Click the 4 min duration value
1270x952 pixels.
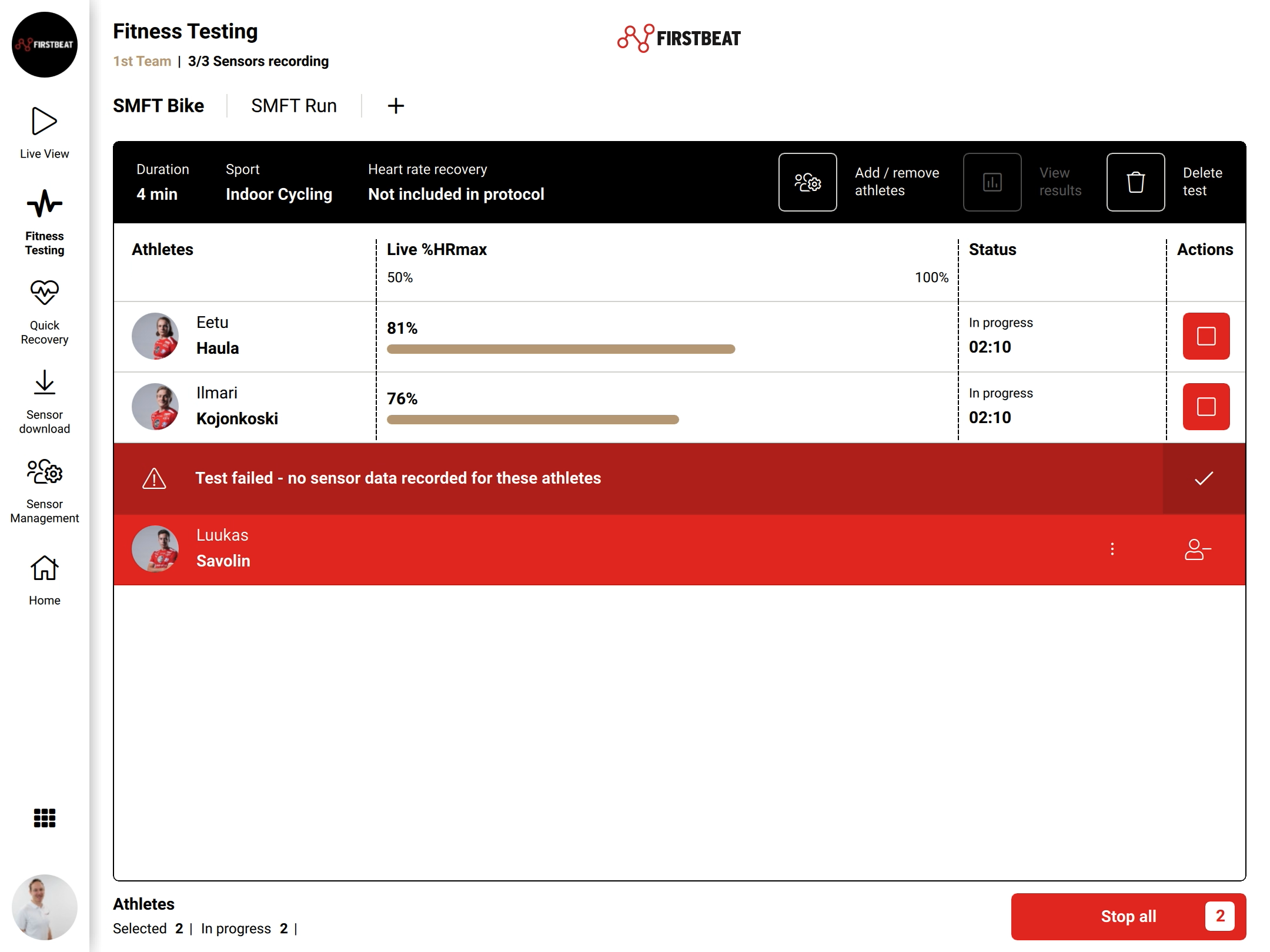click(157, 195)
